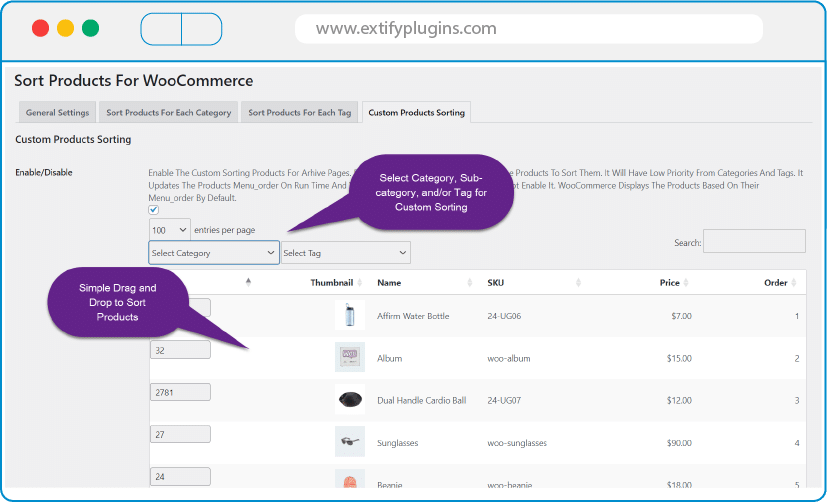827x502 pixels.
Task: Click the Search input field
Action: coord(754,241)
